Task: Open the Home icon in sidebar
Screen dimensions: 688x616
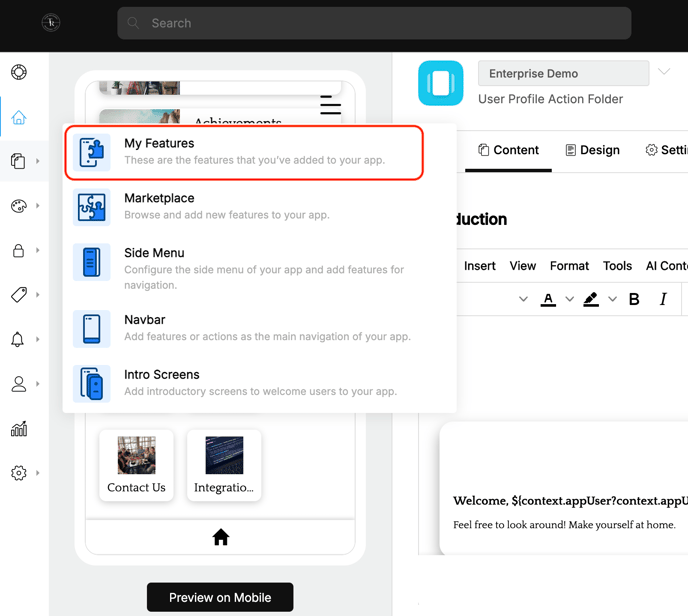Action: click(x=19, y=117)
